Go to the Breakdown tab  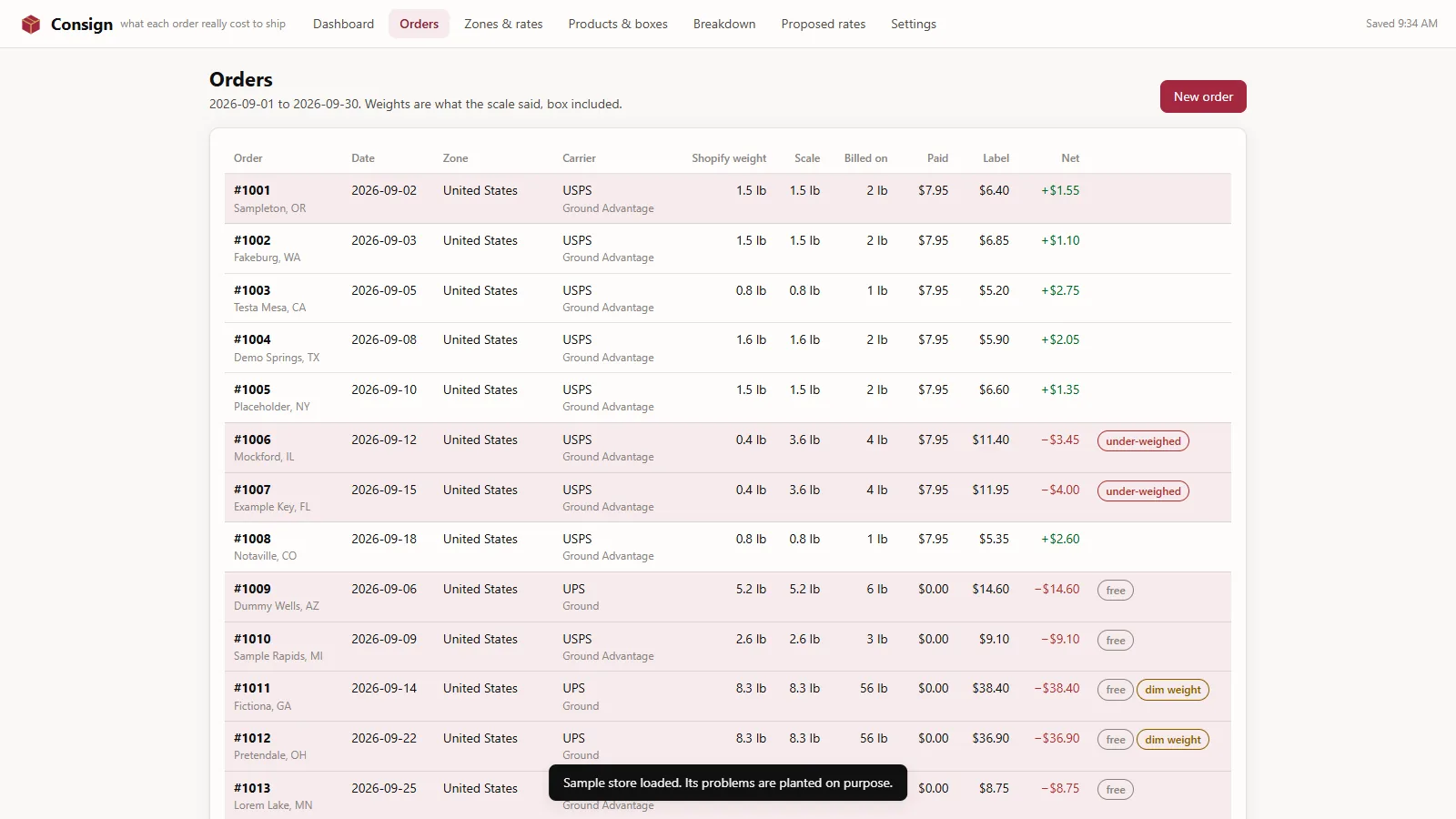pos(724,24)
